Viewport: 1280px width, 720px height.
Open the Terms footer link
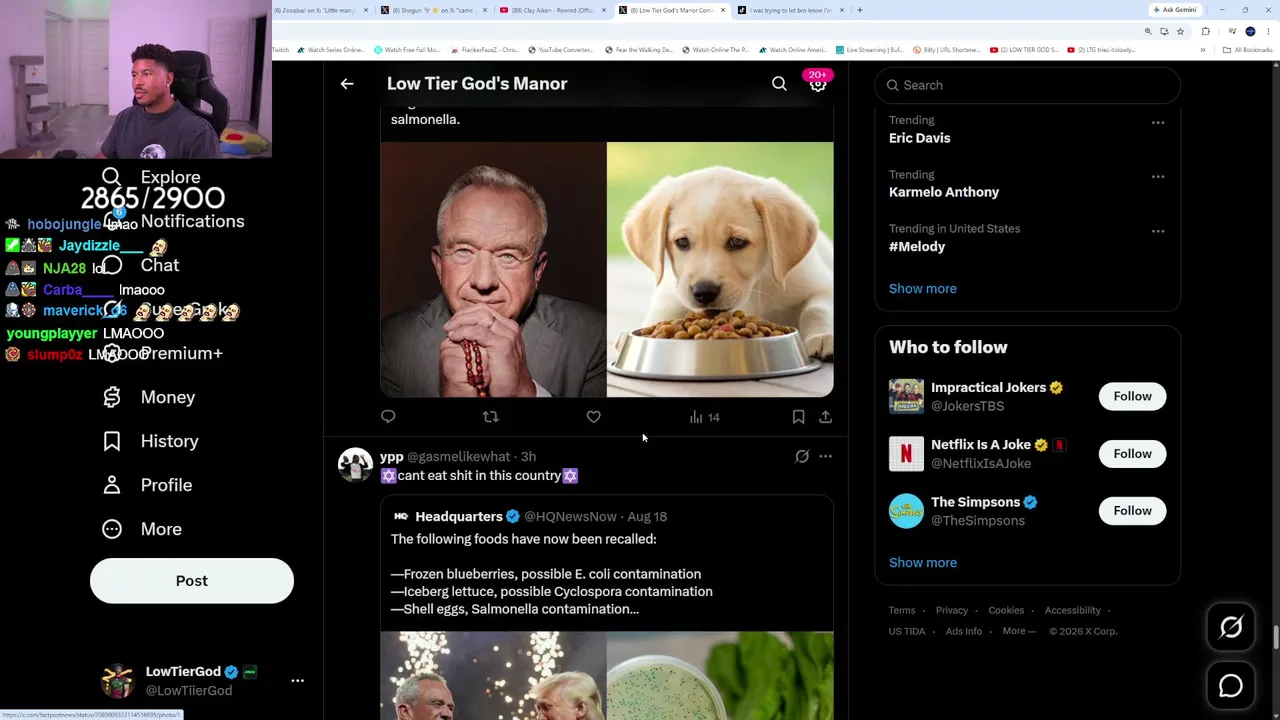(902, 610)
